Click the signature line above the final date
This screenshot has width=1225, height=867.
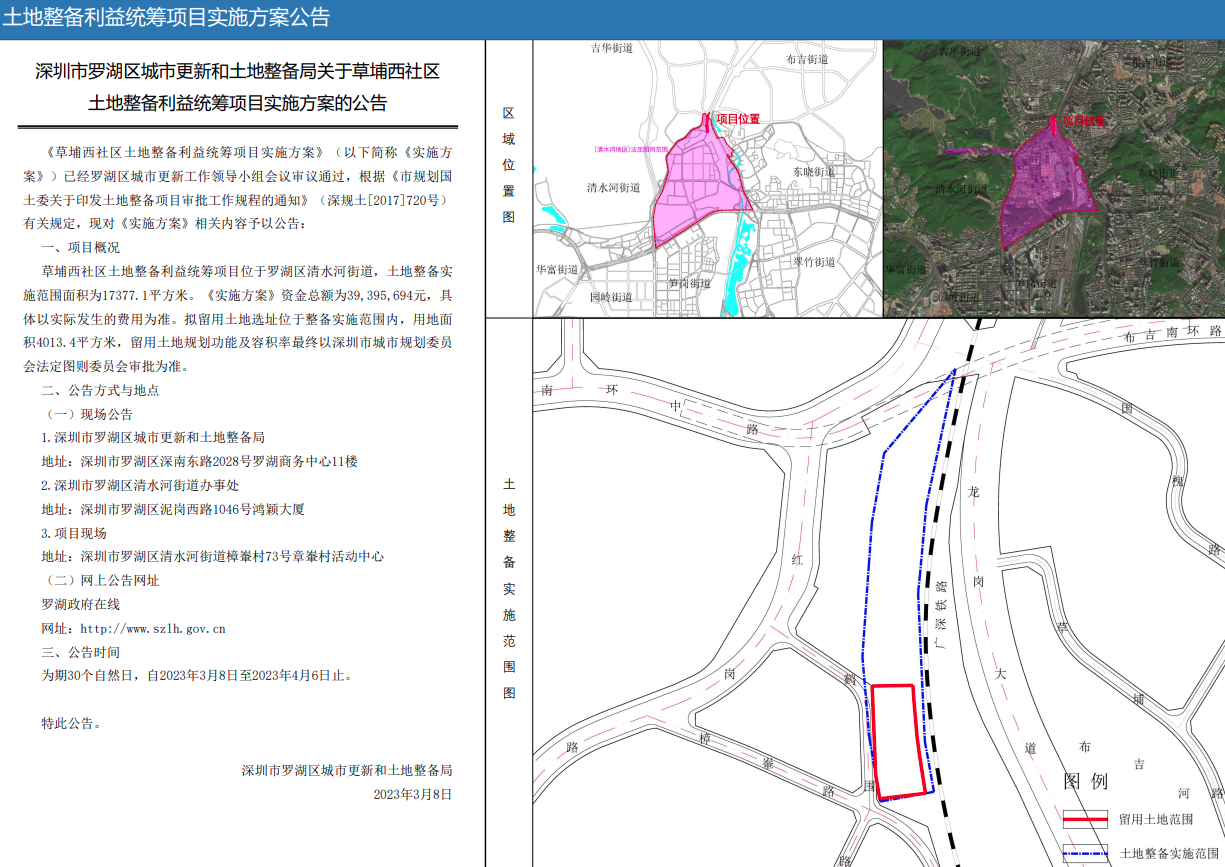coord(347,771)
